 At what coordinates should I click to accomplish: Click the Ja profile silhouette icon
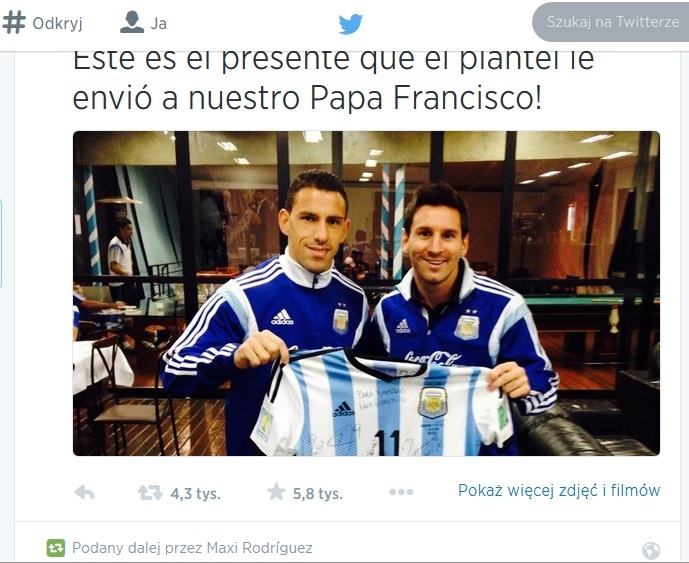point(132,22)
